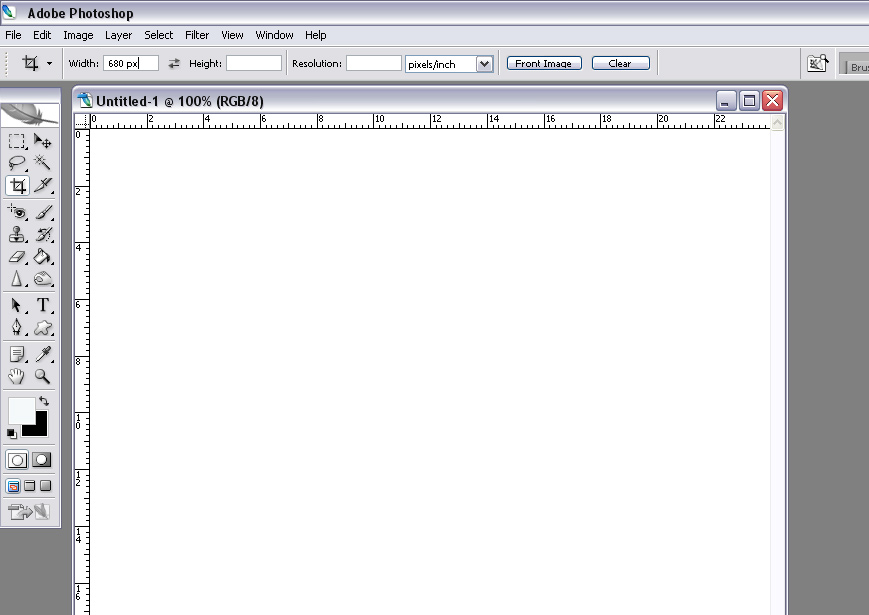This screenshot has width=869, height=615.
Task: Select the Notes tool
Action: pos(17,354)
